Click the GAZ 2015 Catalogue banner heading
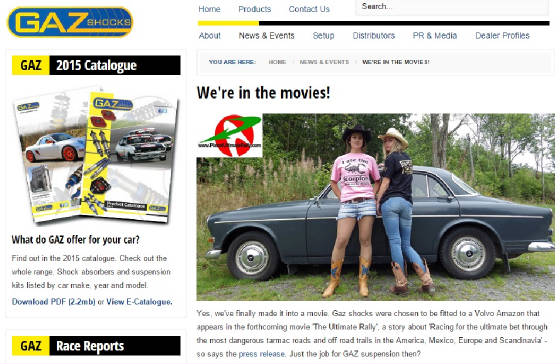Viewport: 560px width, 364px height. pos(96,65)
